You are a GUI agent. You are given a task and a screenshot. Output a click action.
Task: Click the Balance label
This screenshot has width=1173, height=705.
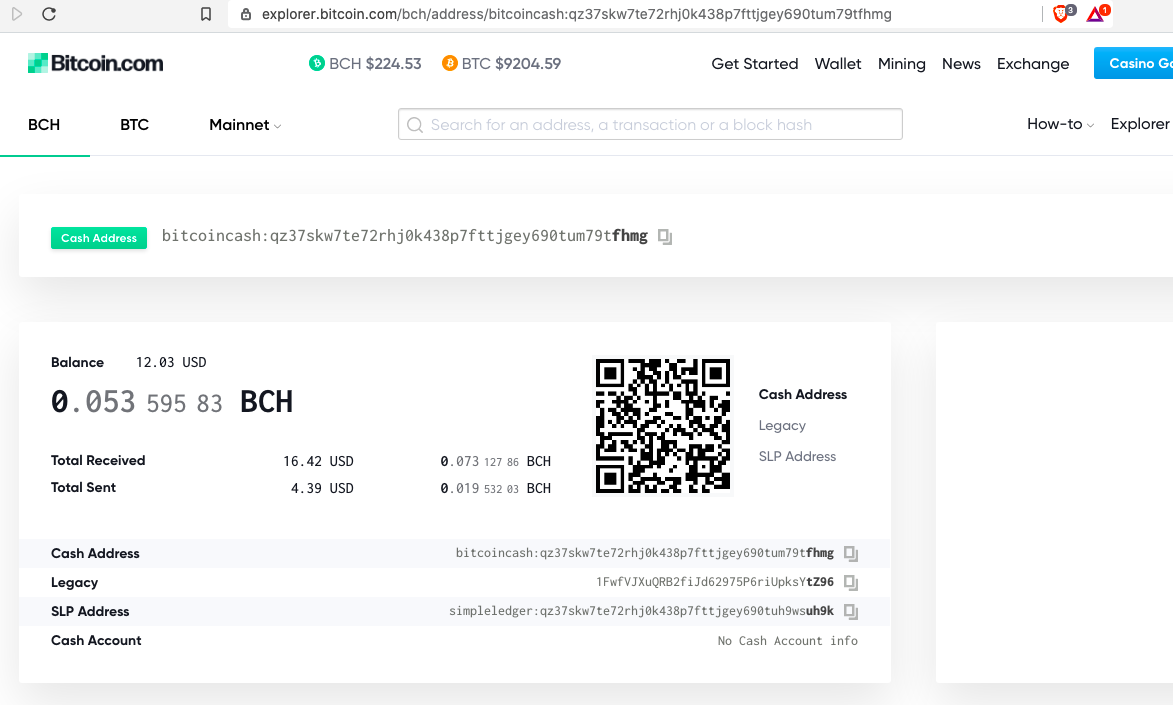(77, 362)
